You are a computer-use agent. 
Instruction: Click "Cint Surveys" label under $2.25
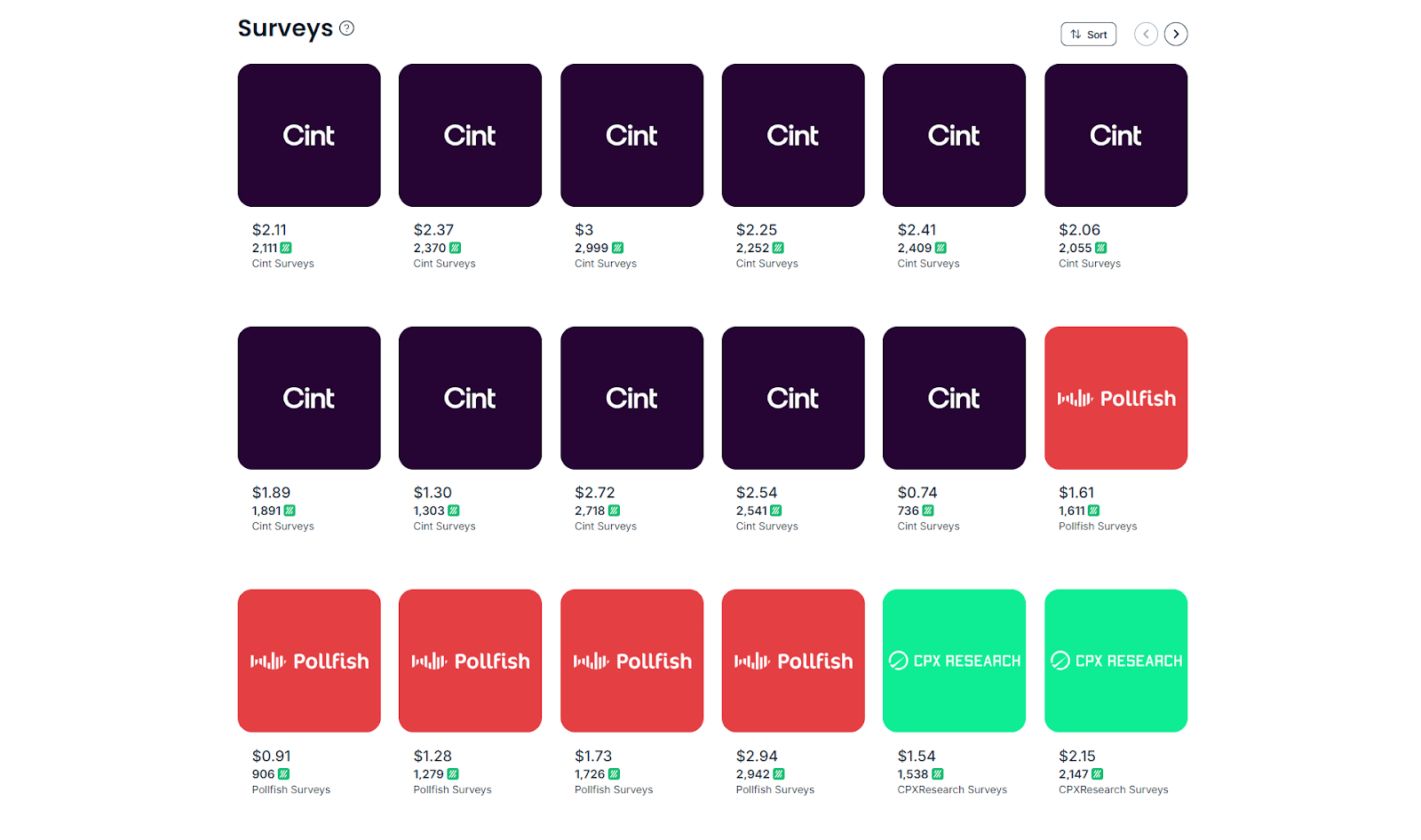pos(767,264)
